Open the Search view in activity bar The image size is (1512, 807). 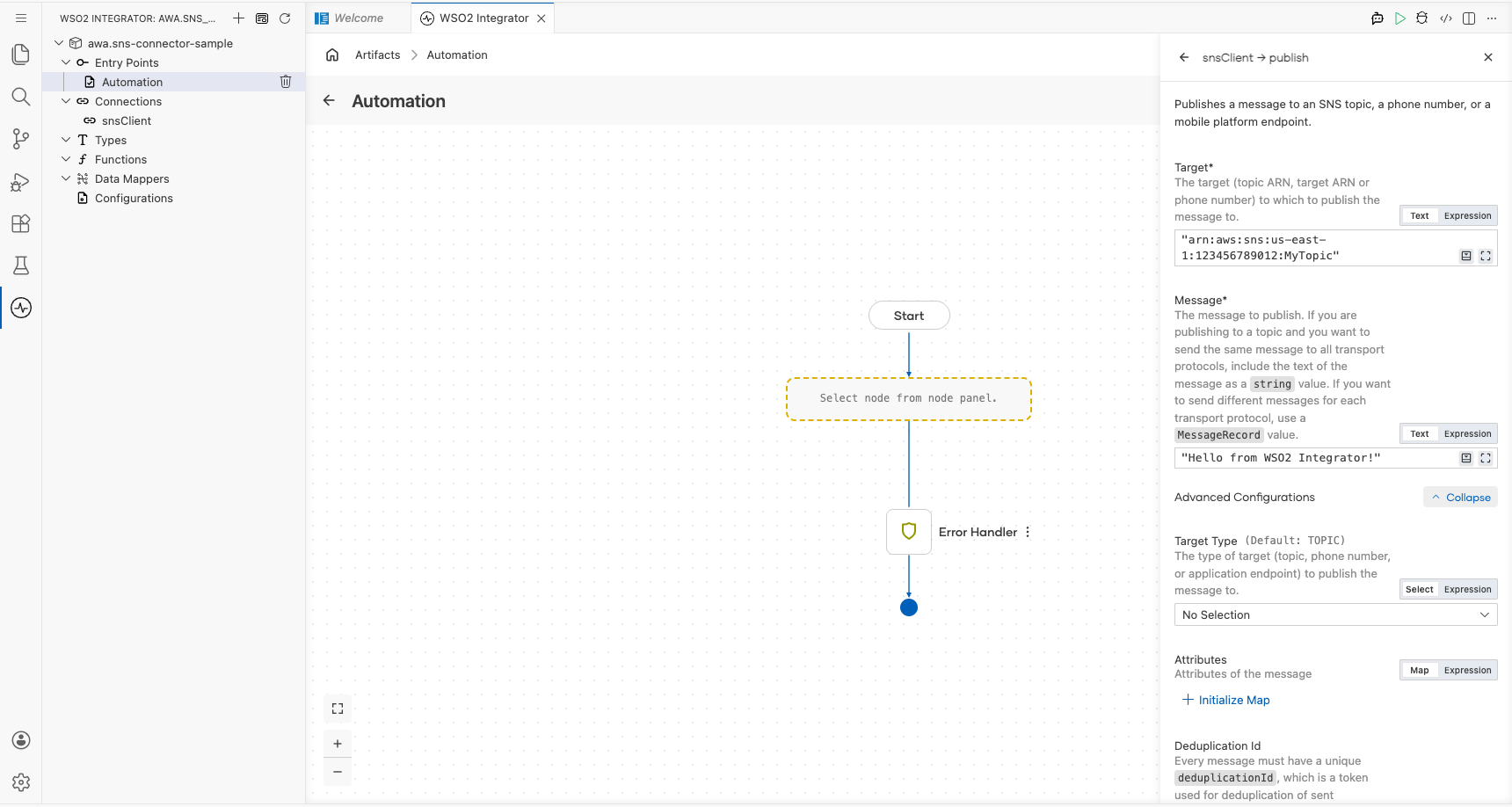[21, 97]
